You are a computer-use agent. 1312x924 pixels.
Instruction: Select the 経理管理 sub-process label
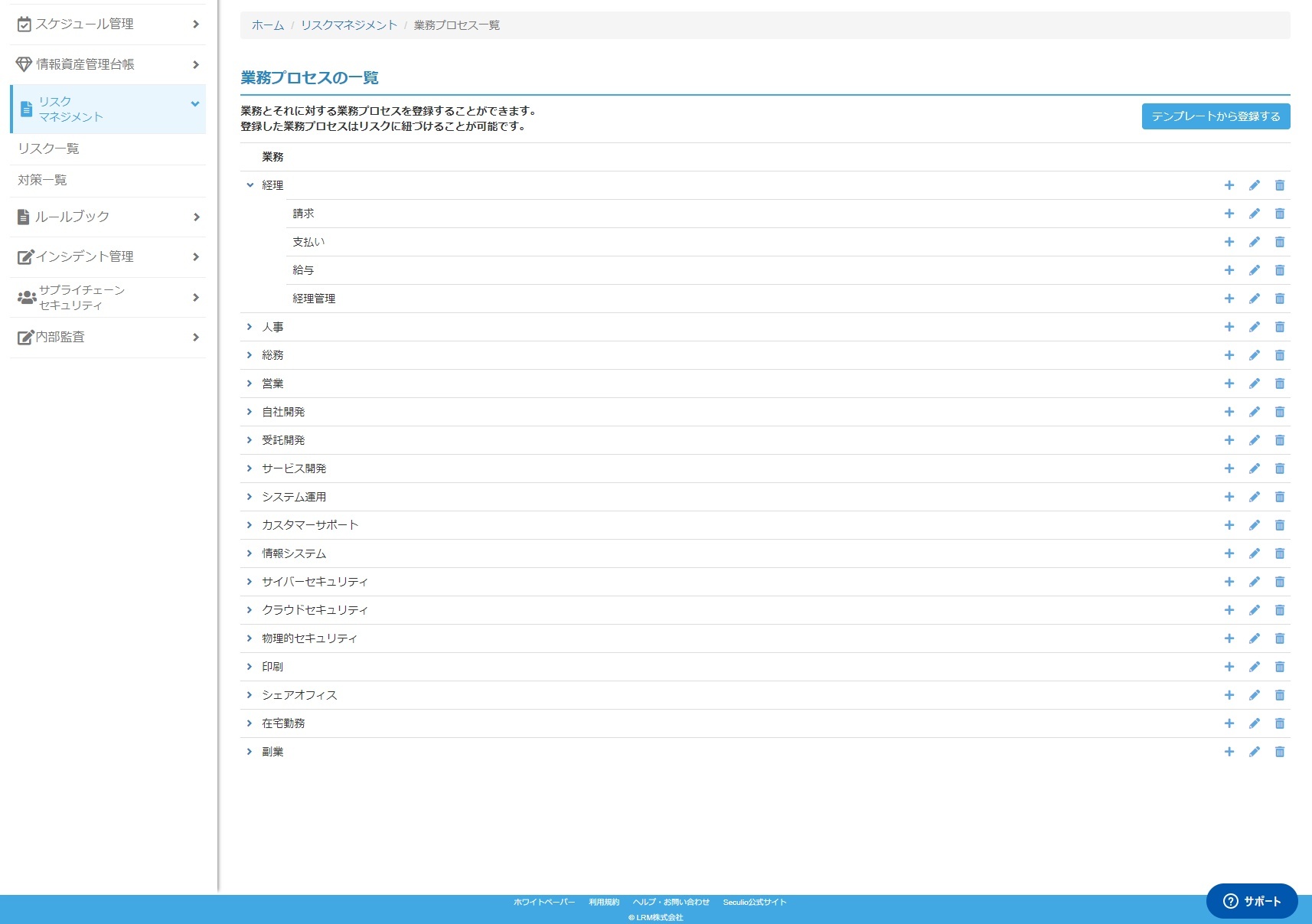click(314, 299)
